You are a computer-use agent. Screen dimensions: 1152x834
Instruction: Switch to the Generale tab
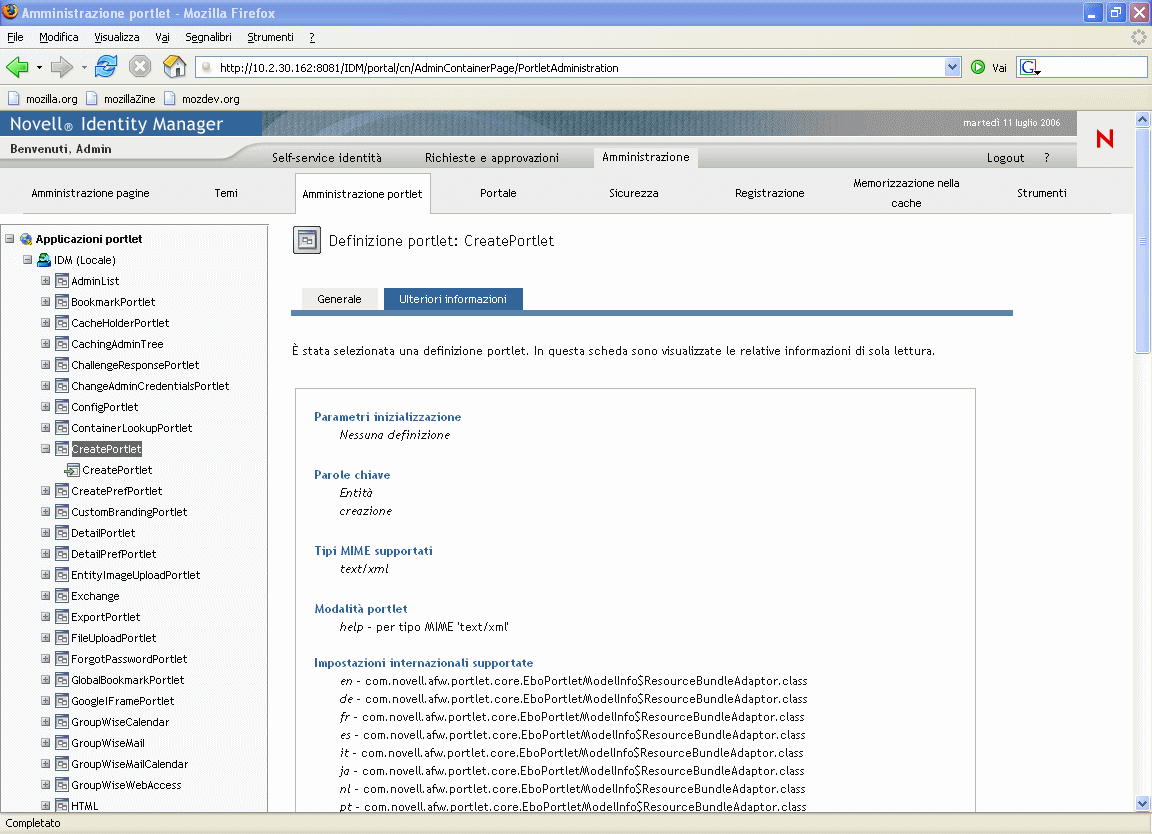pyautogui.click(x=339, y=299)
